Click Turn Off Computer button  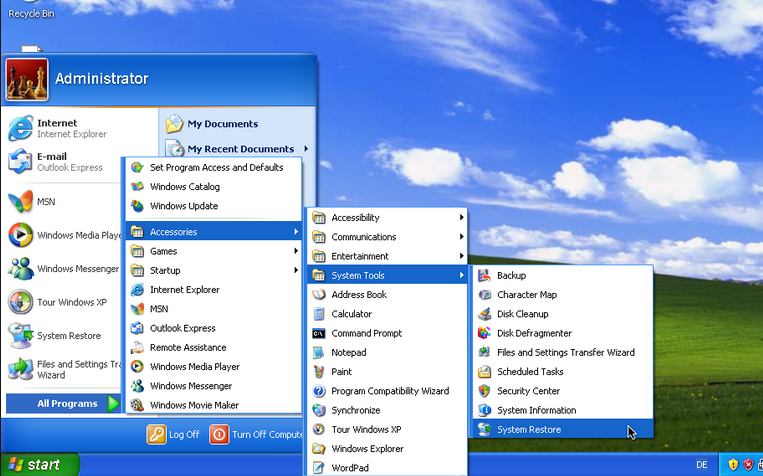pos(256,434)
